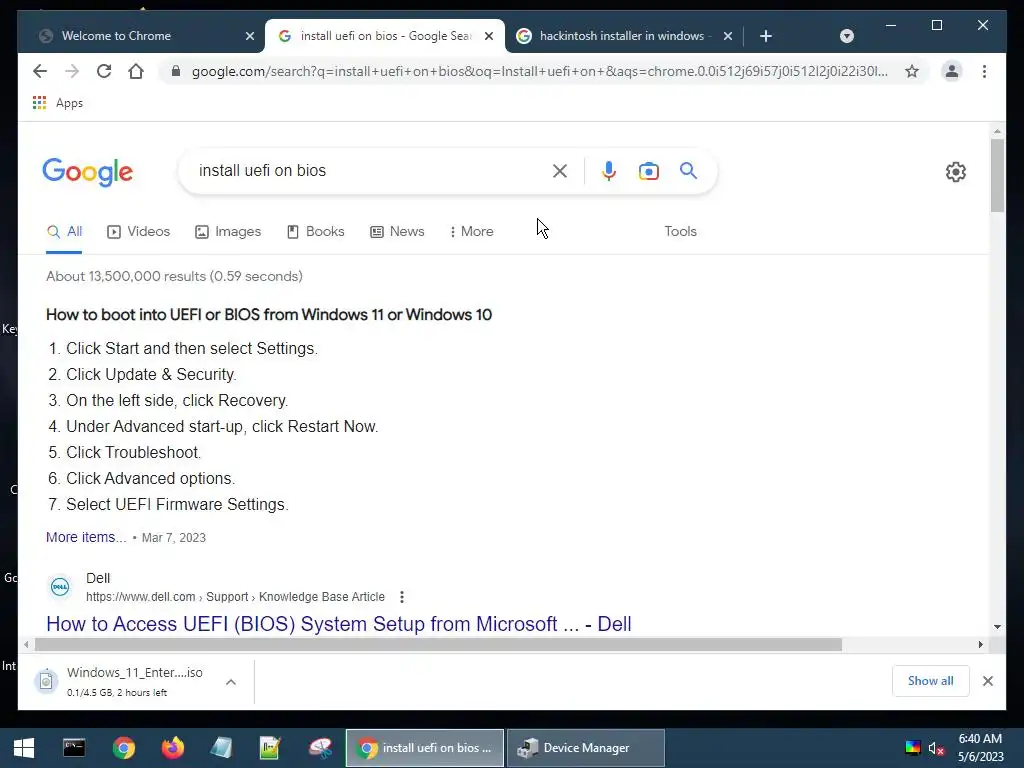The width and height of the screenshot is (1024, 768).
Task: Select the Videos search tab
Action: 138,231
